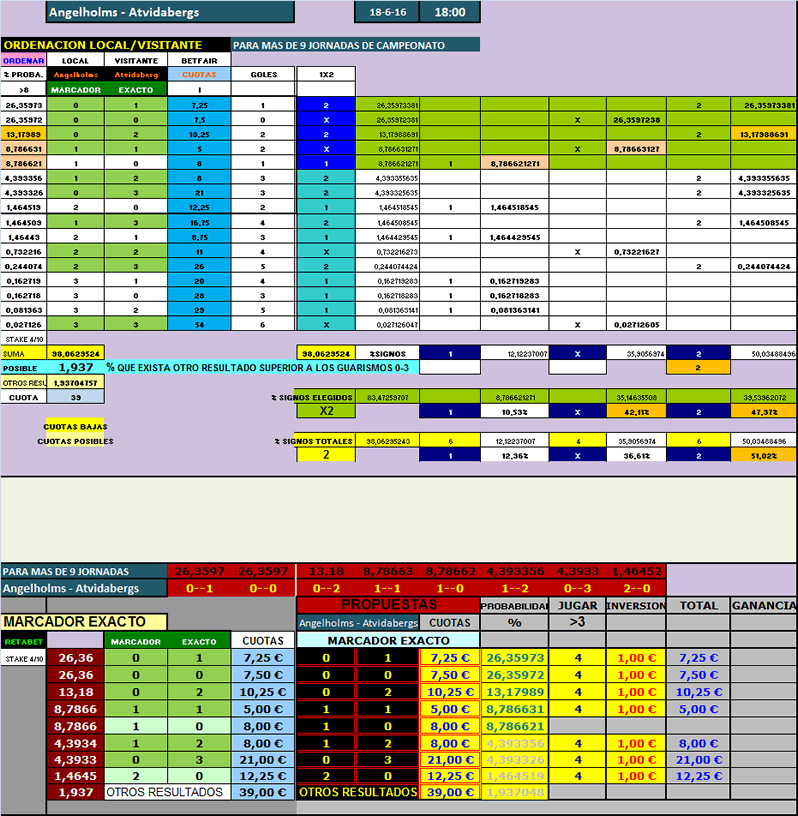Select the value 39 beside CUOTA
This screenshot has width=798, height=816.
(x=75, y=397)
